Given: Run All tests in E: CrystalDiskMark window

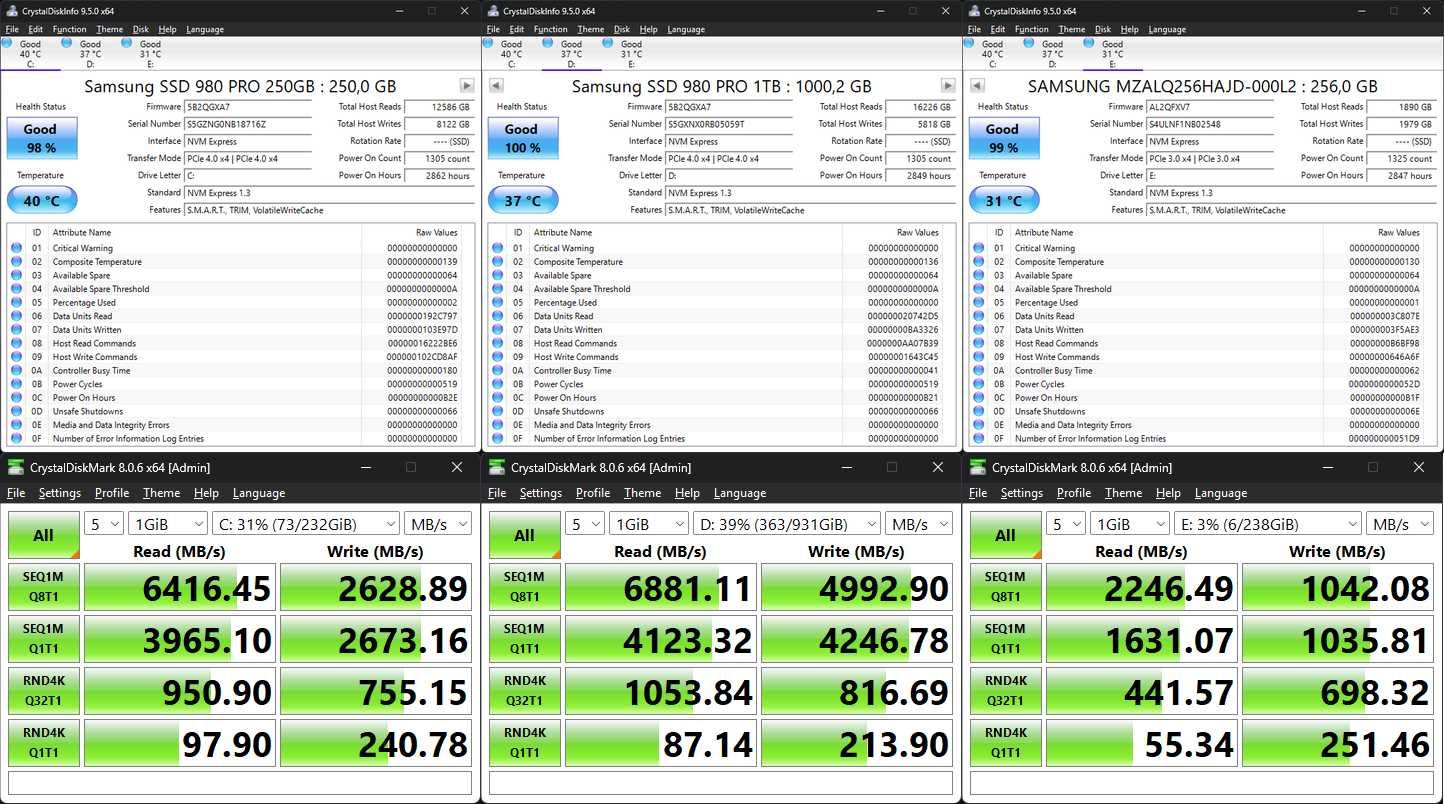Looking at the screenshot, I should point(1005,535).
